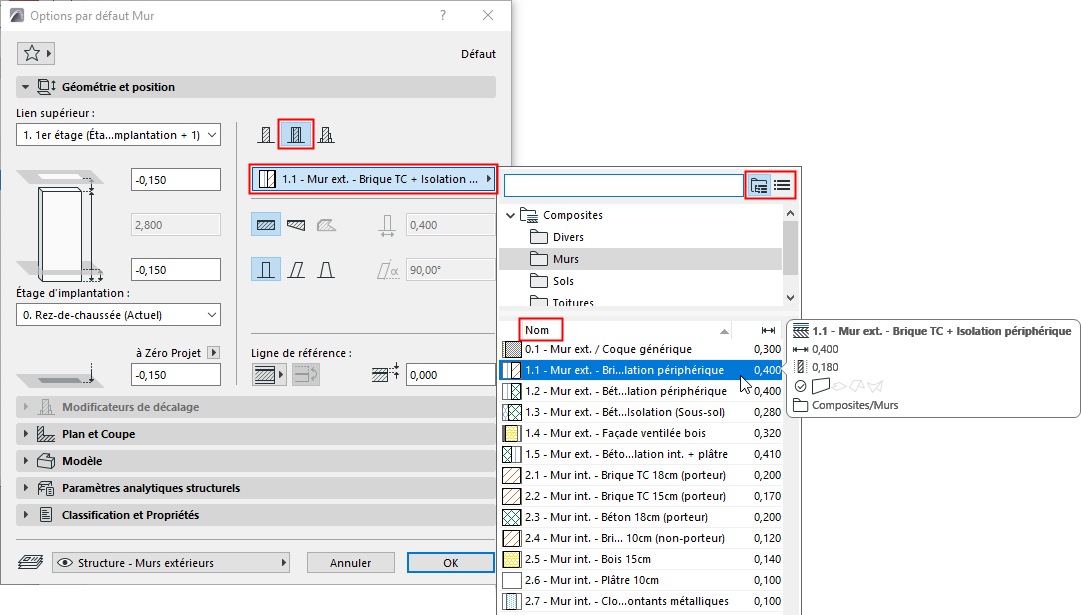Click the composite search field
This screenshot has width=1081, height=615.
click(624, 185)
